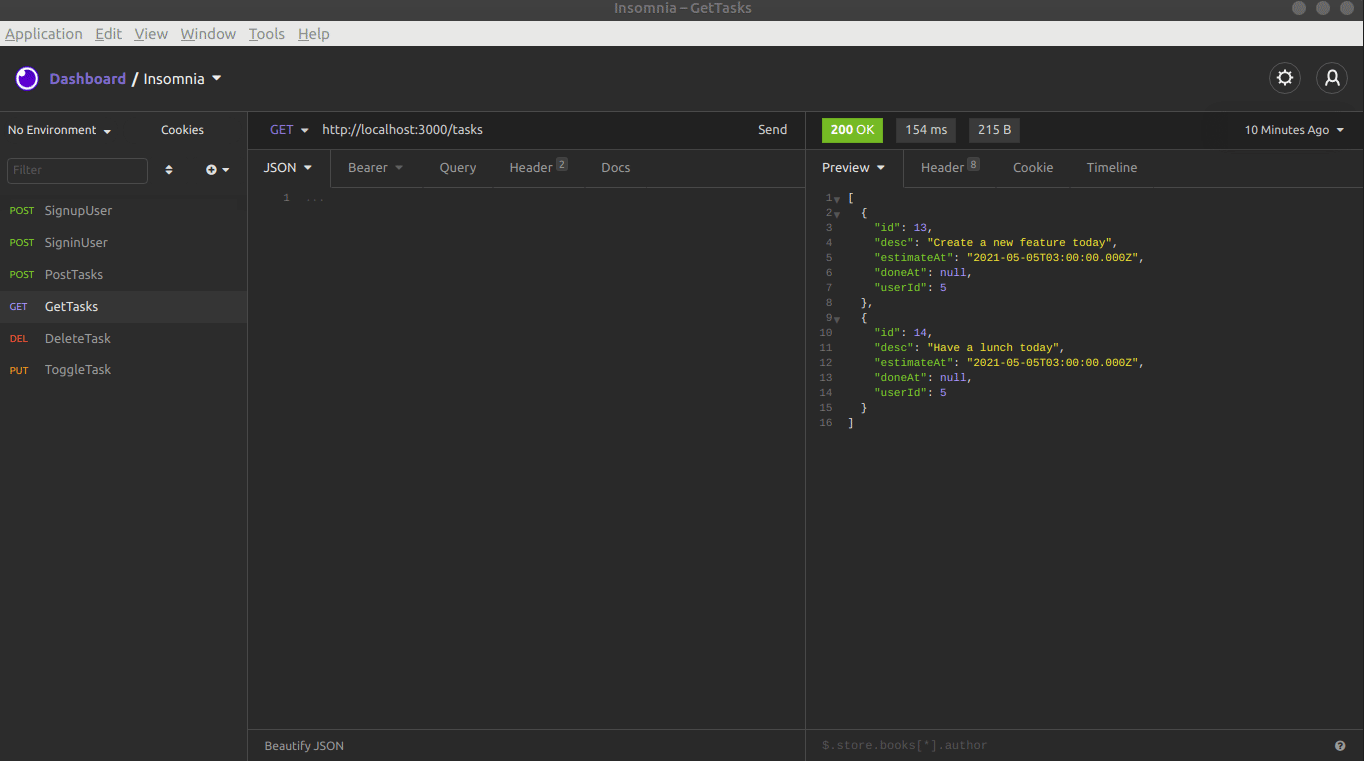Open the Edit menu
Viewport: 1364px width, 761px height.
pyautogui.click(x=108, y=34)
